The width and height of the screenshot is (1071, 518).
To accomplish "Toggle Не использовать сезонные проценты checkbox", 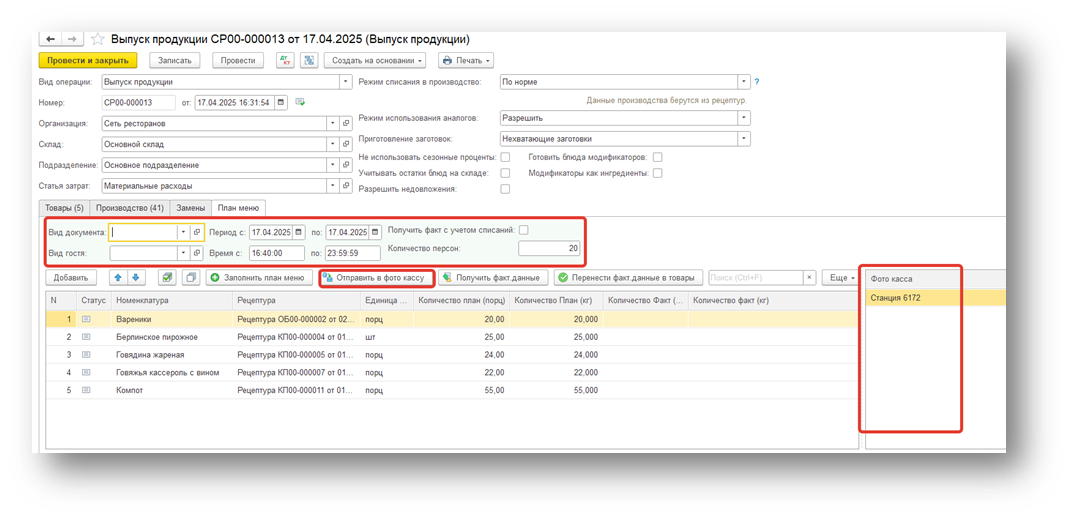I will point(505,157).
